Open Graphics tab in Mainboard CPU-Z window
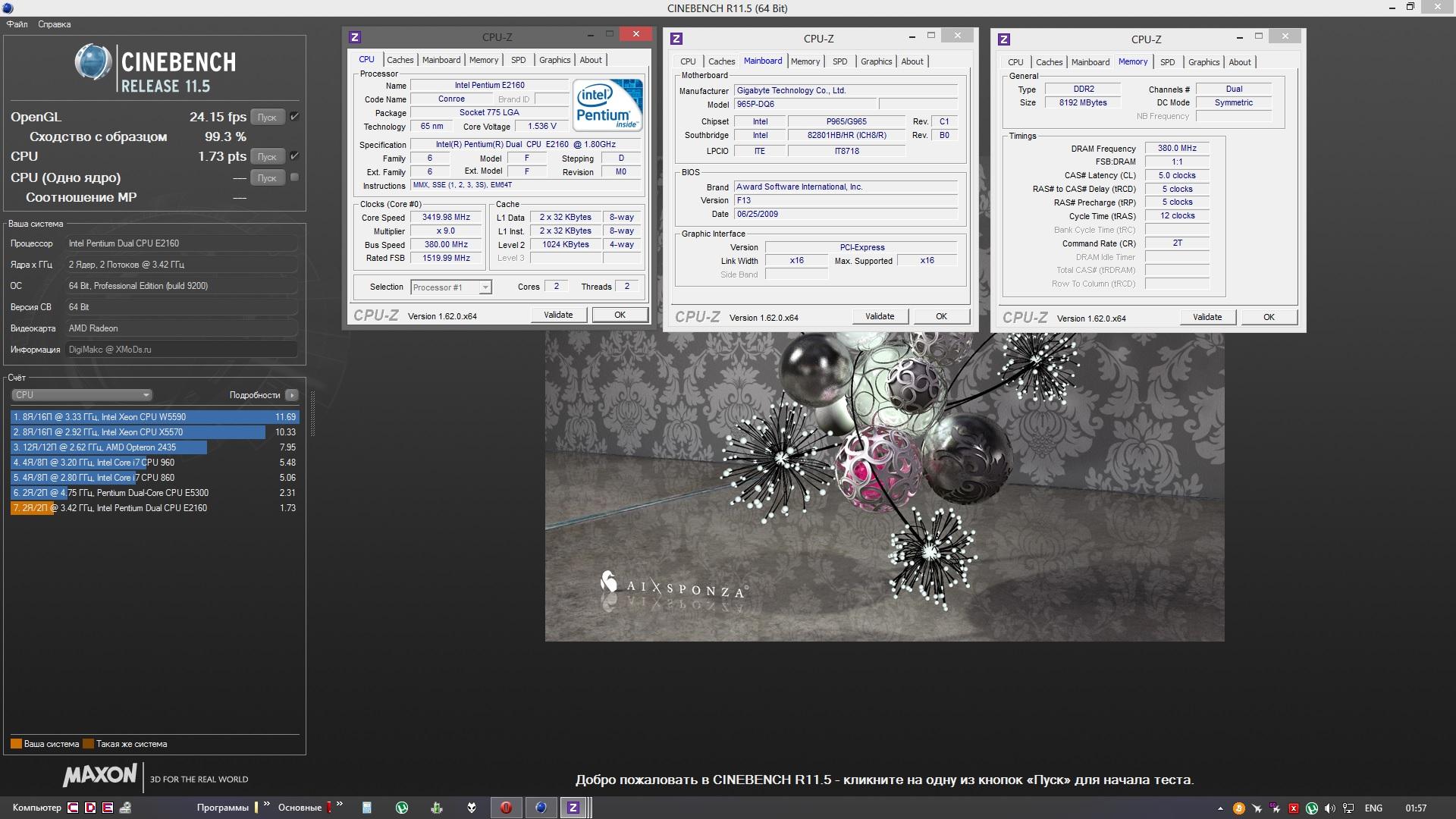1456x819 pixels. click(x=876, y=61)
